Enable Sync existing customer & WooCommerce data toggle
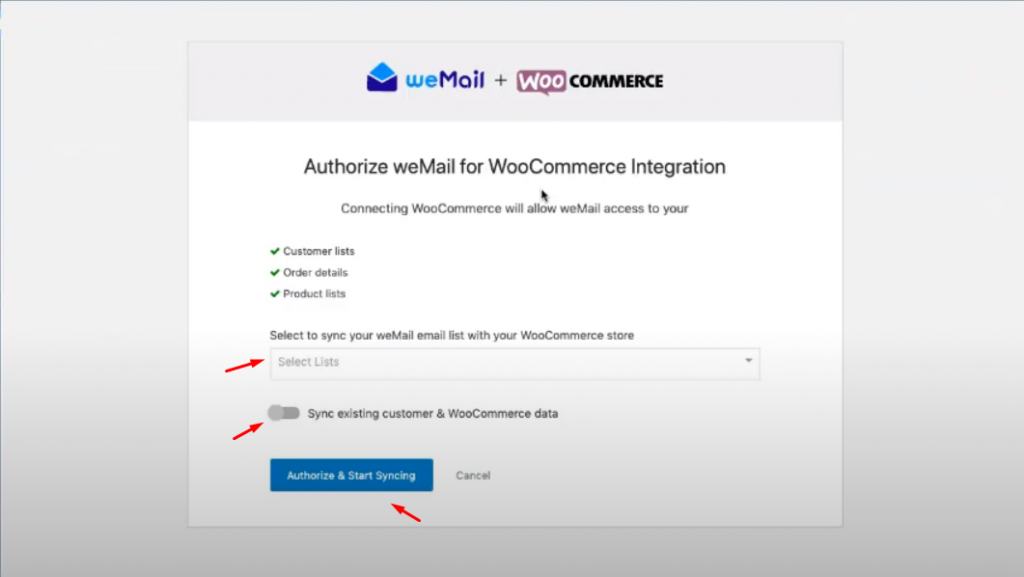 tap(283, 413)
